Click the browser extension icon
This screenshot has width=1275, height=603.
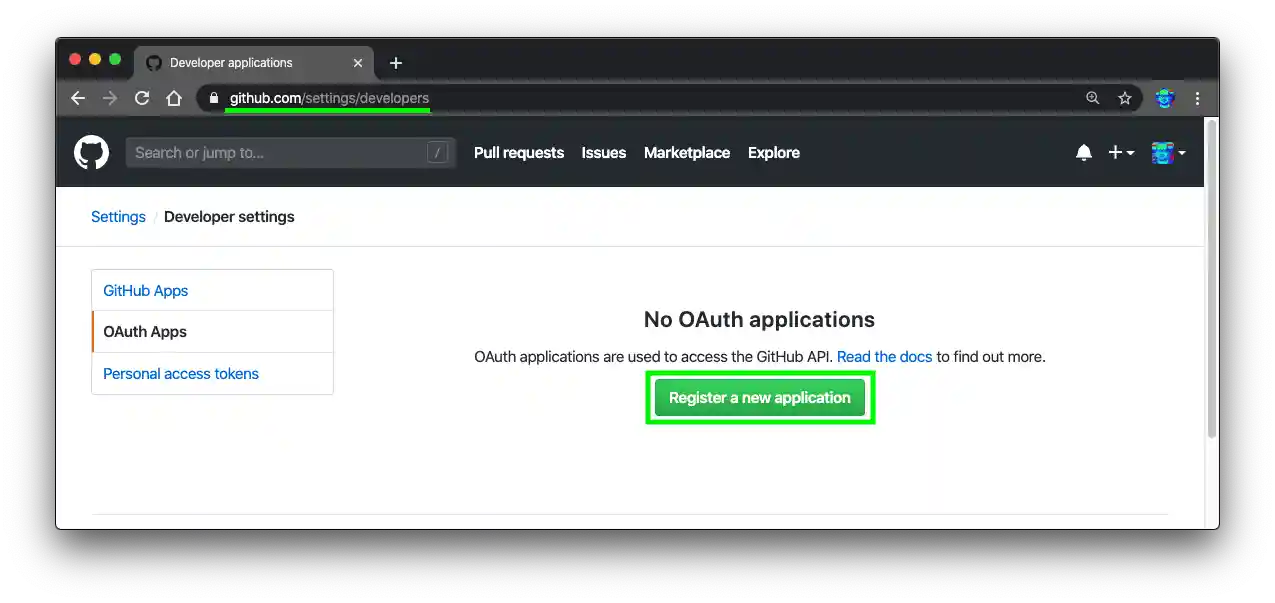(1163, 98)
